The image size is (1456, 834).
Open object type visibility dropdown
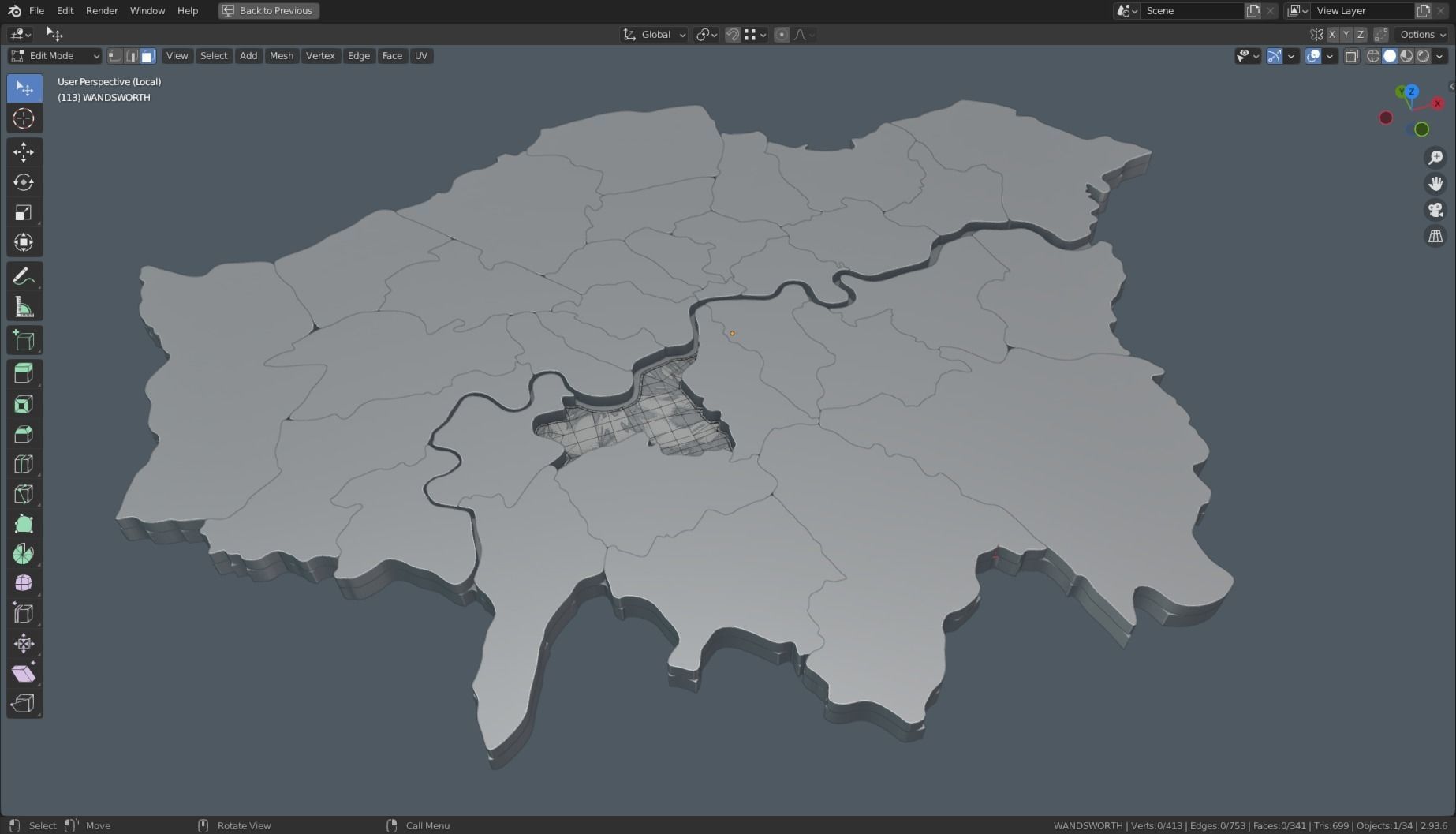point(1248,56)
